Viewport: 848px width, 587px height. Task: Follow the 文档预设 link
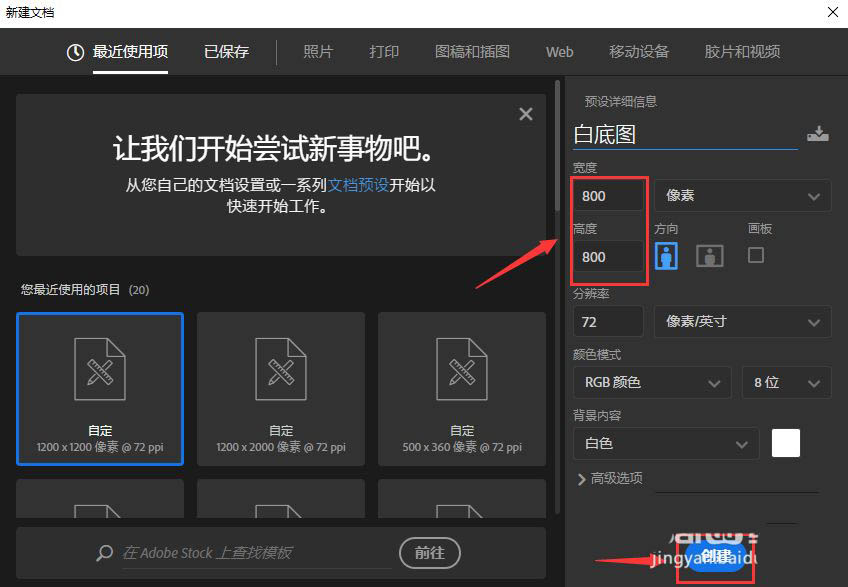[358, 185]
